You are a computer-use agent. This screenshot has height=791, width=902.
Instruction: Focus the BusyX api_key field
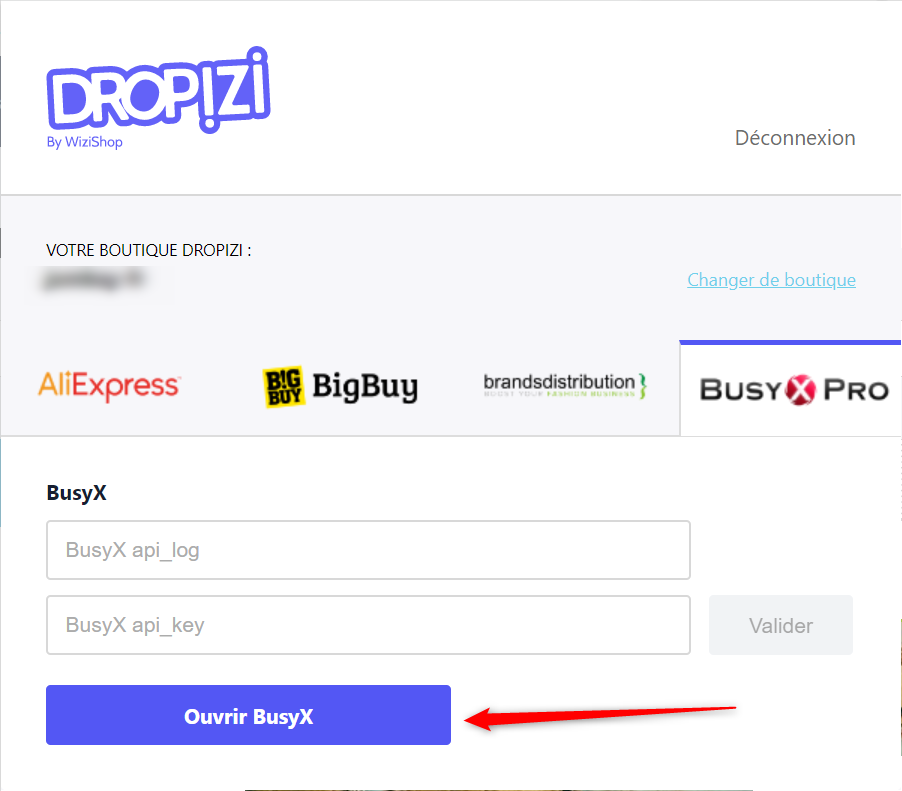pos(368,625)
